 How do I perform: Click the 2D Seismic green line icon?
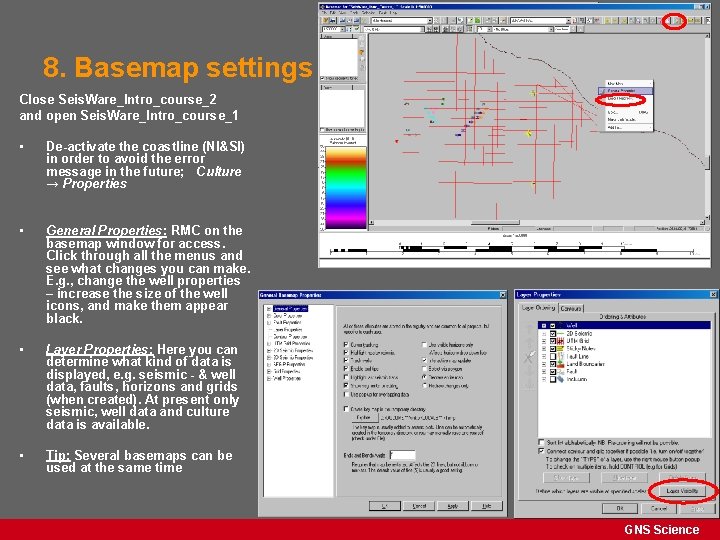click(x=561, y=333)
